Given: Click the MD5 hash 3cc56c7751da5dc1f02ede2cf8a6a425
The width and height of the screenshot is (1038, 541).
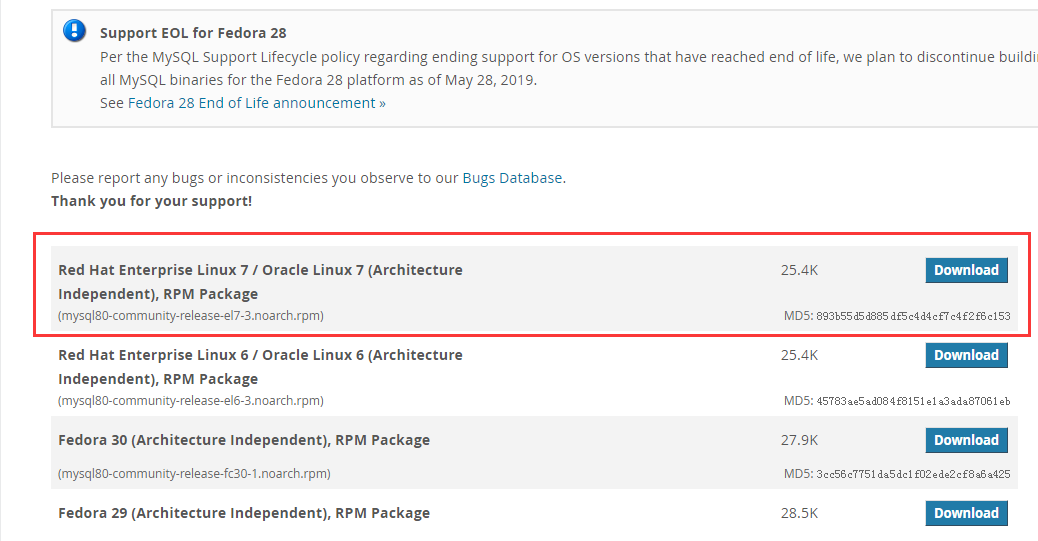Looking at the screenshot, I should coord(913,474).
